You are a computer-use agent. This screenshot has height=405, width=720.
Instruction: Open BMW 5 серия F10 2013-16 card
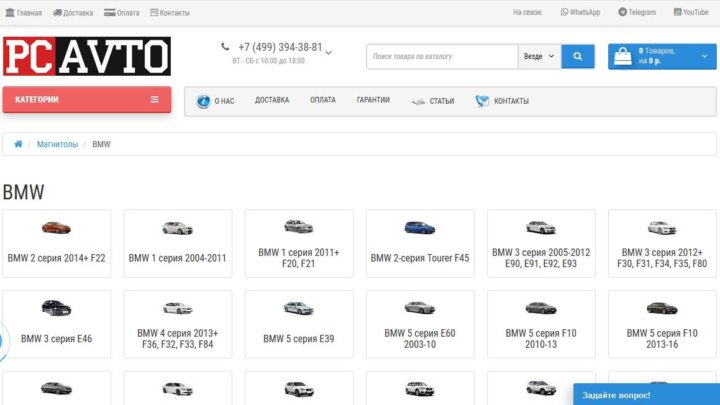662,324
